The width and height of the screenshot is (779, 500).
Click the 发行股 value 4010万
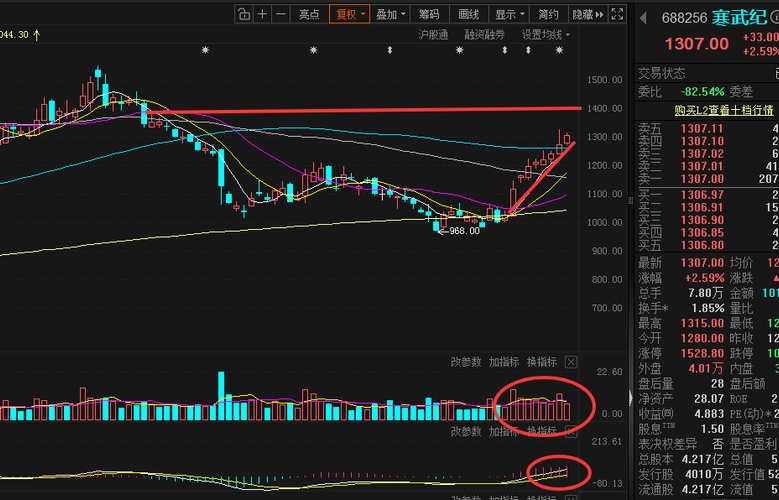704,474
